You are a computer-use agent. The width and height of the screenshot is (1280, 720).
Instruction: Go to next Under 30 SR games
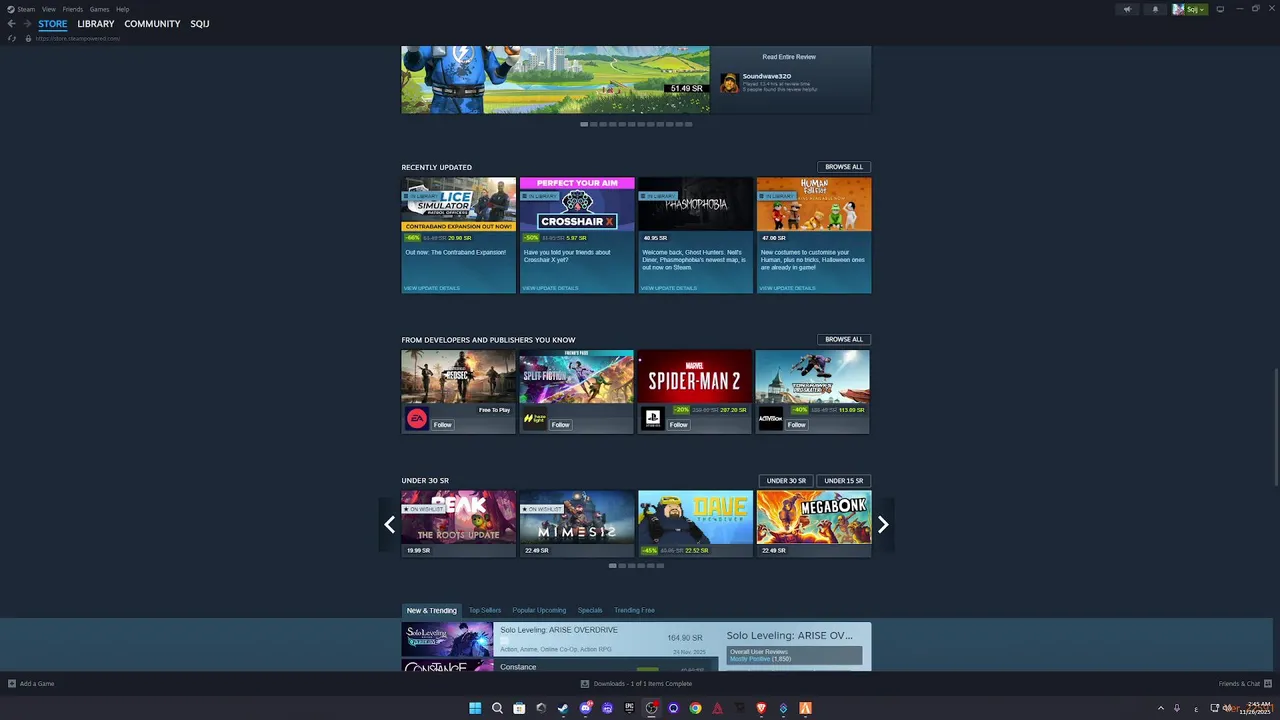[883, 524]
